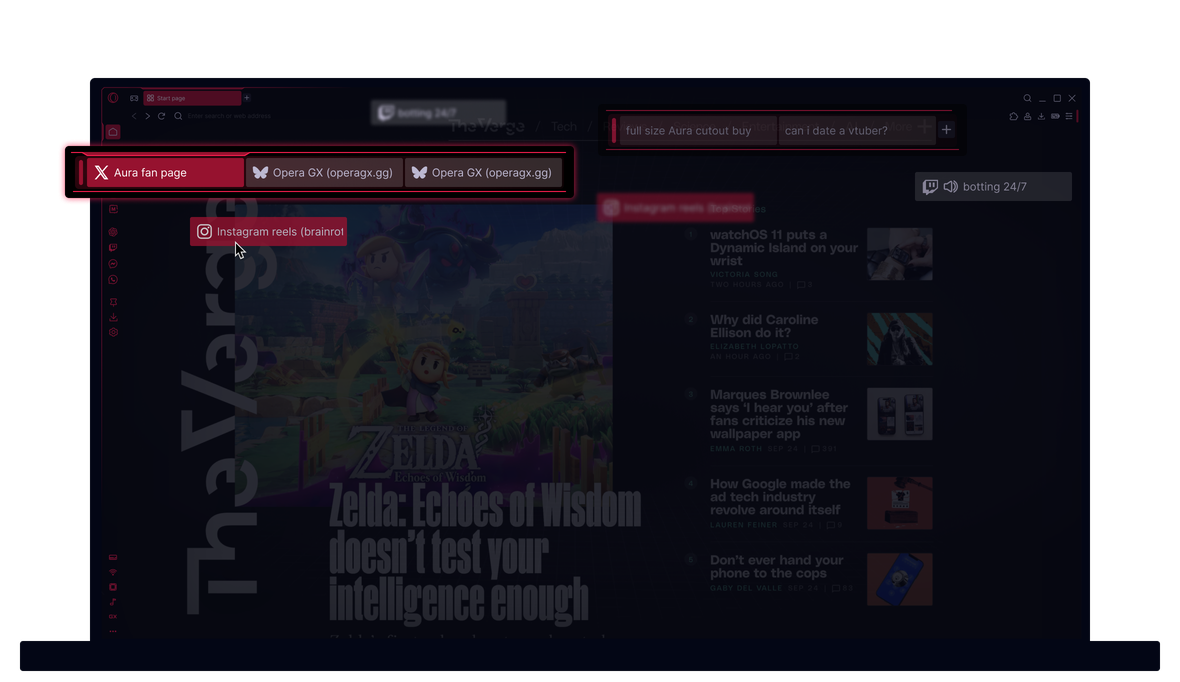Mute the 'botting 24/7' stream speaker icon
This screenshot has height=682, width=1180.
point(949,186)
